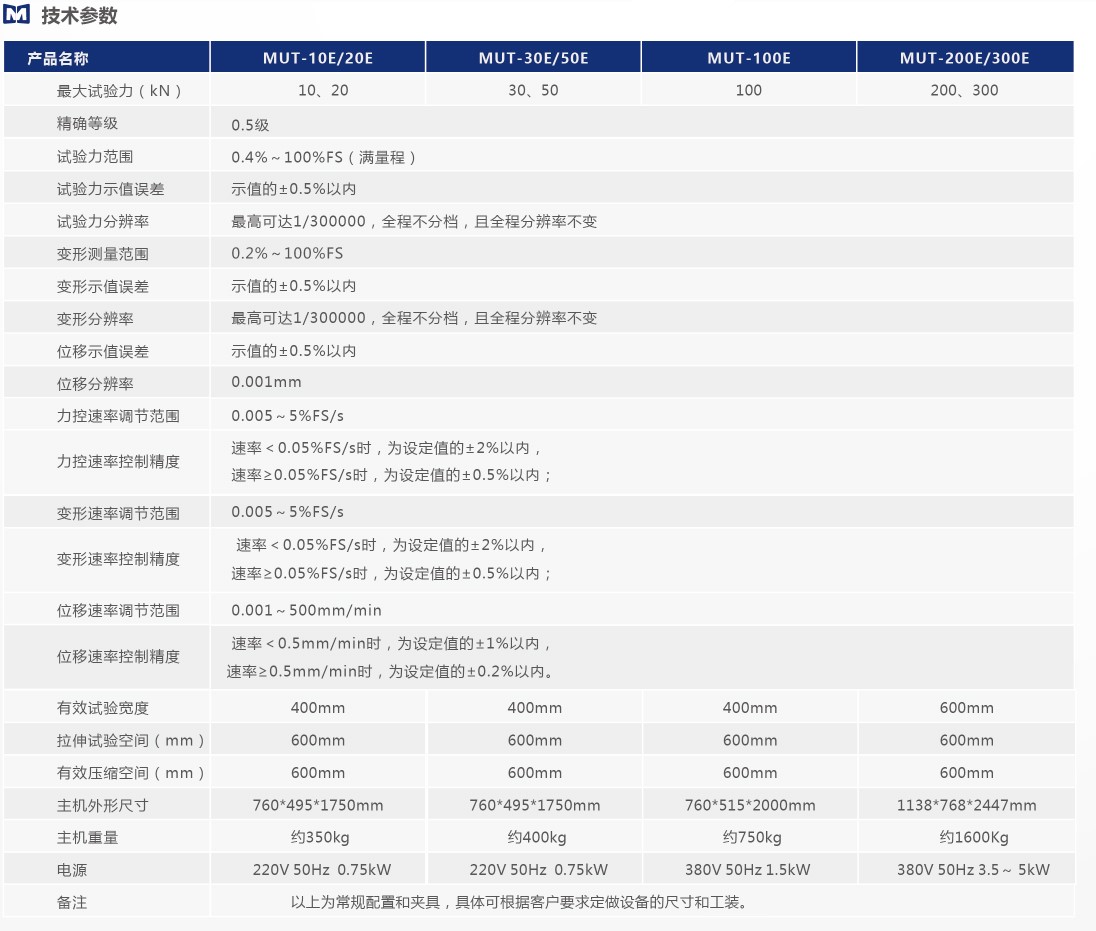Image resolution: width=1096 pixels, height=931 pixels.
Task: Click the 0.5级 accuracy value
Action: coord(250,125)
